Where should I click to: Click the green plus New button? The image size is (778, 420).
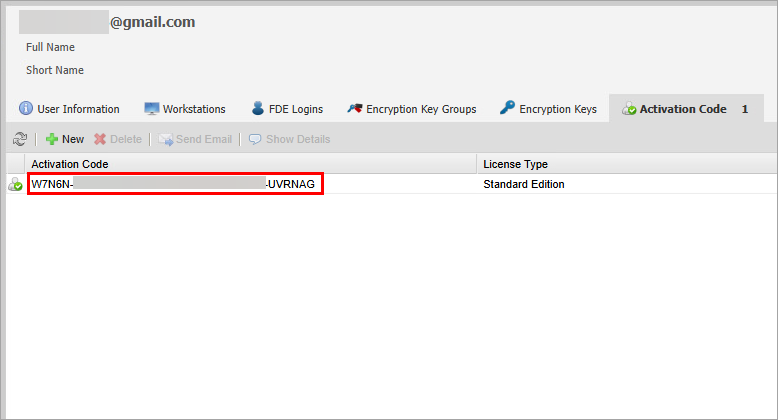click(x=65, y=139)
